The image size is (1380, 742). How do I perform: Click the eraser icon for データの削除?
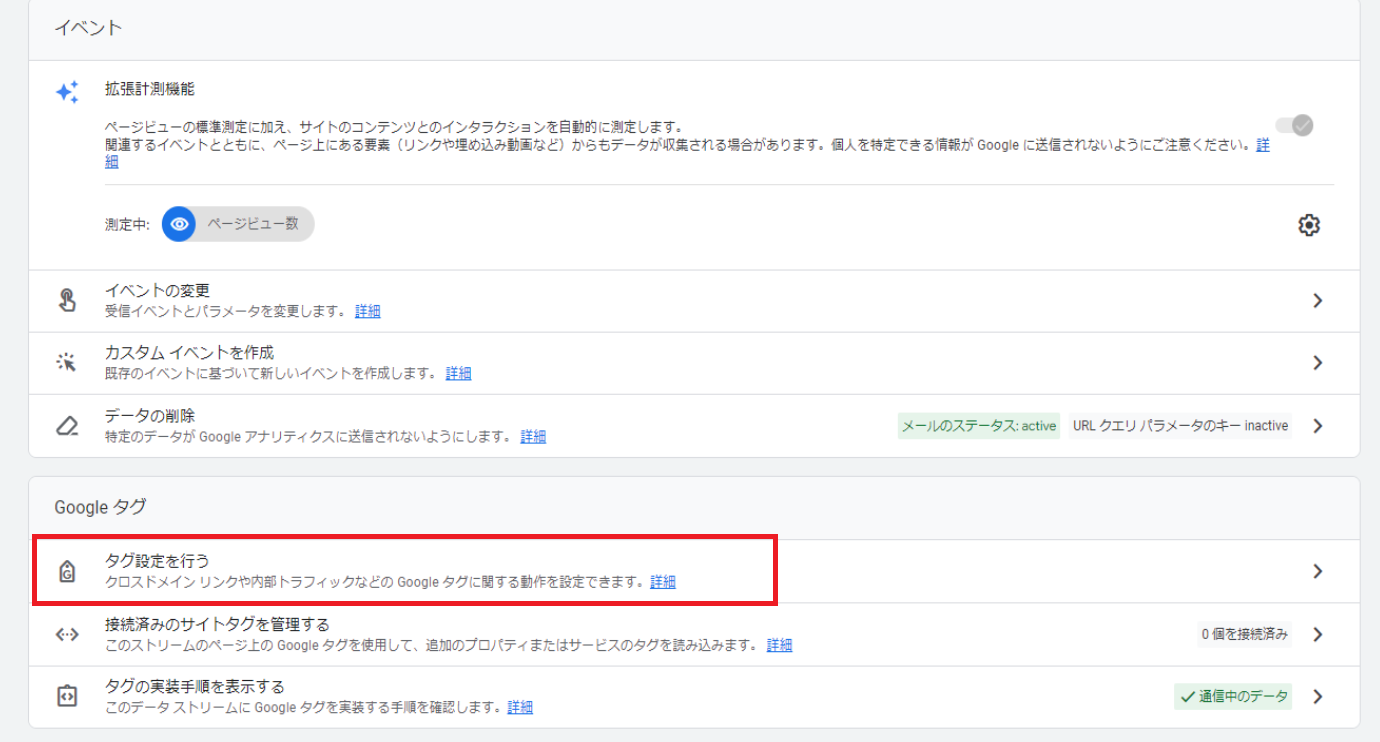click(x=67, y=426)
